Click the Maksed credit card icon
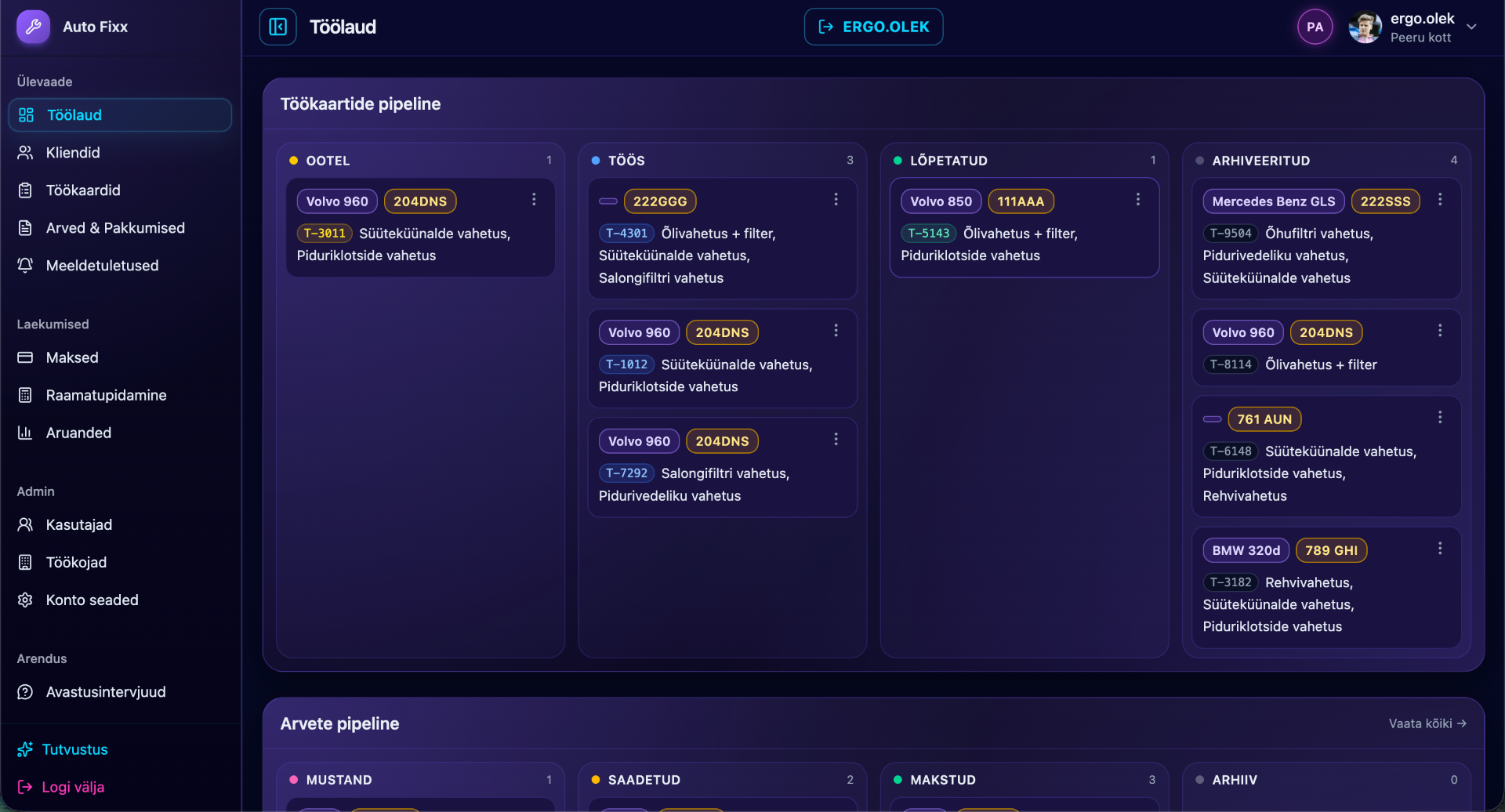 coord(25,357)
